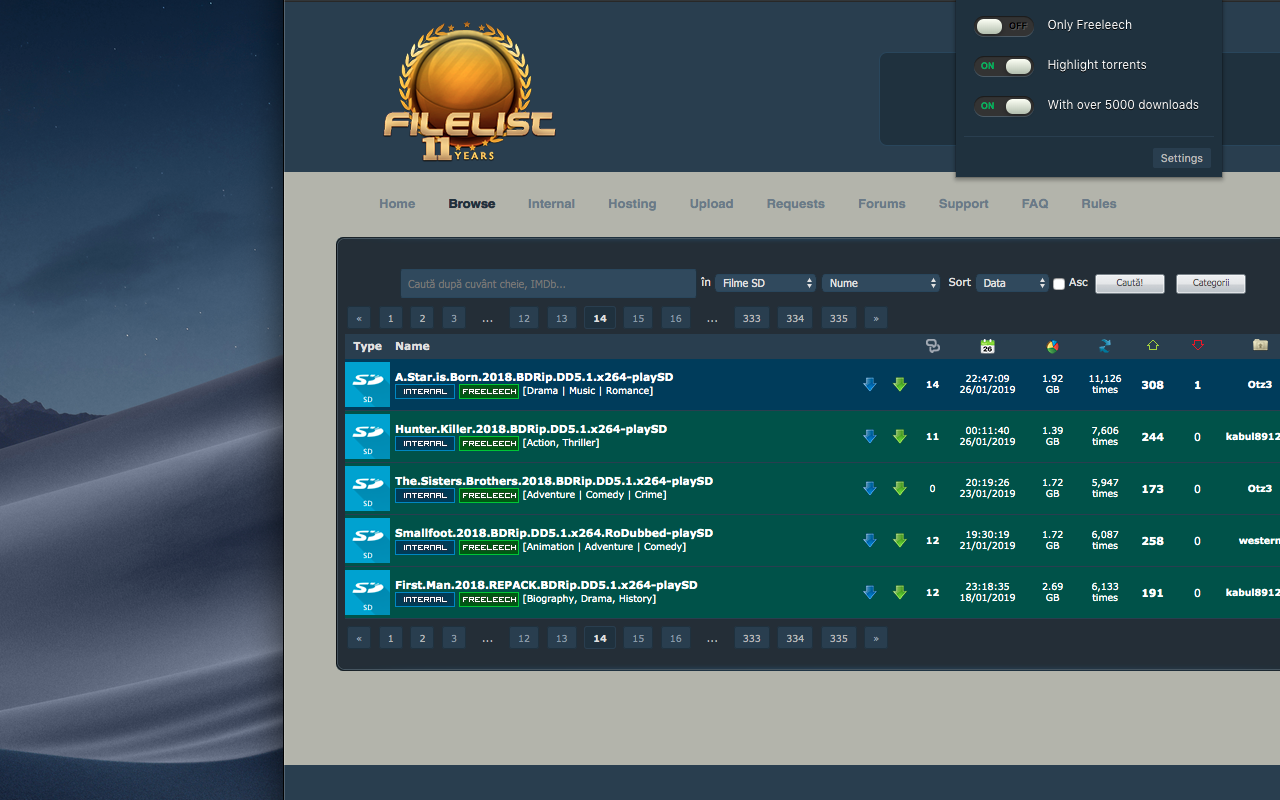This screenshot has width=1280, height=800.
Task: Click the next page » button above the table
Action: (876, 318)
